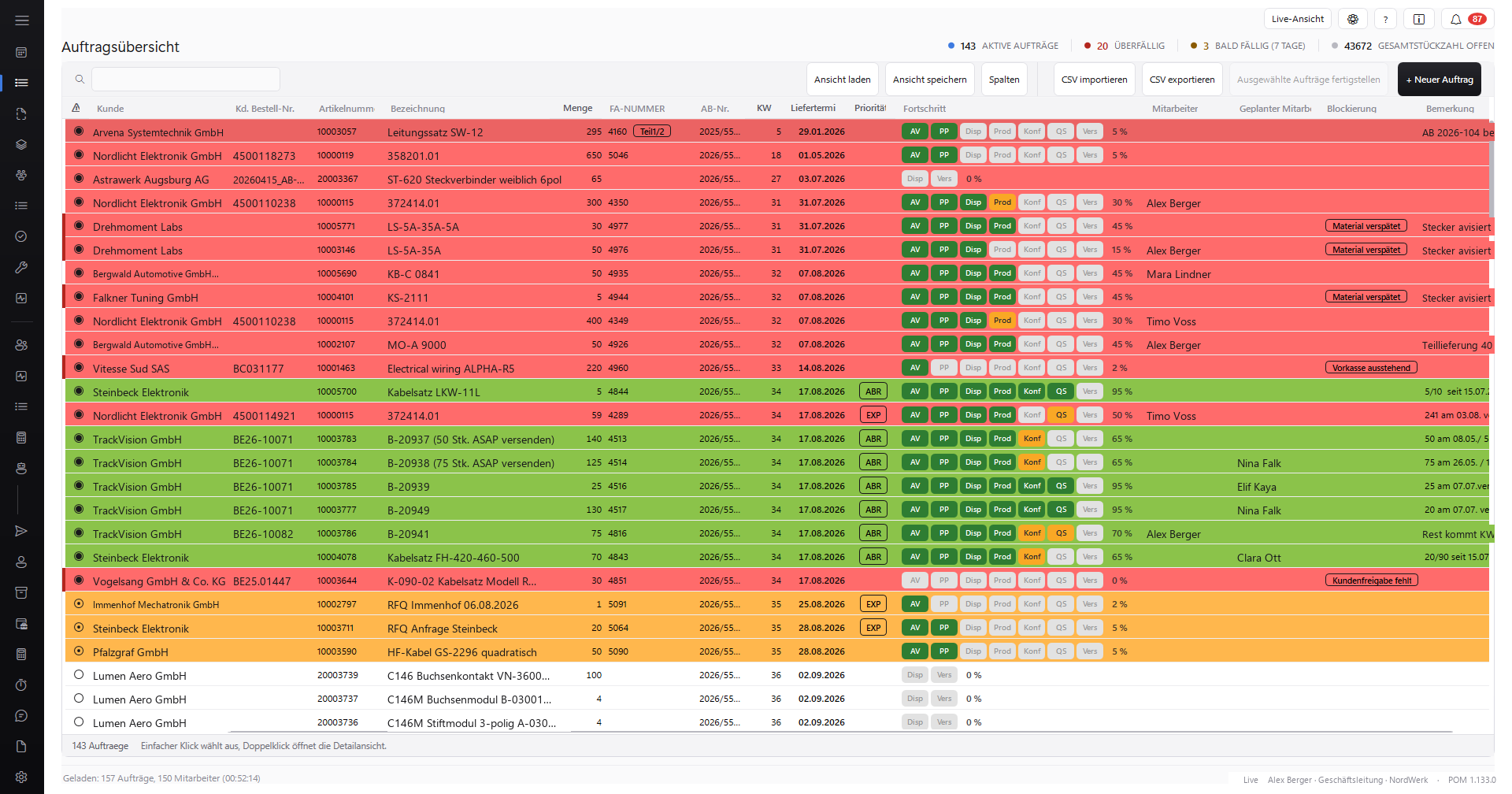Select the radio circle for Pfalzgraf GmbH
The width and height of the screenshot is (1512, 794).
79,651
